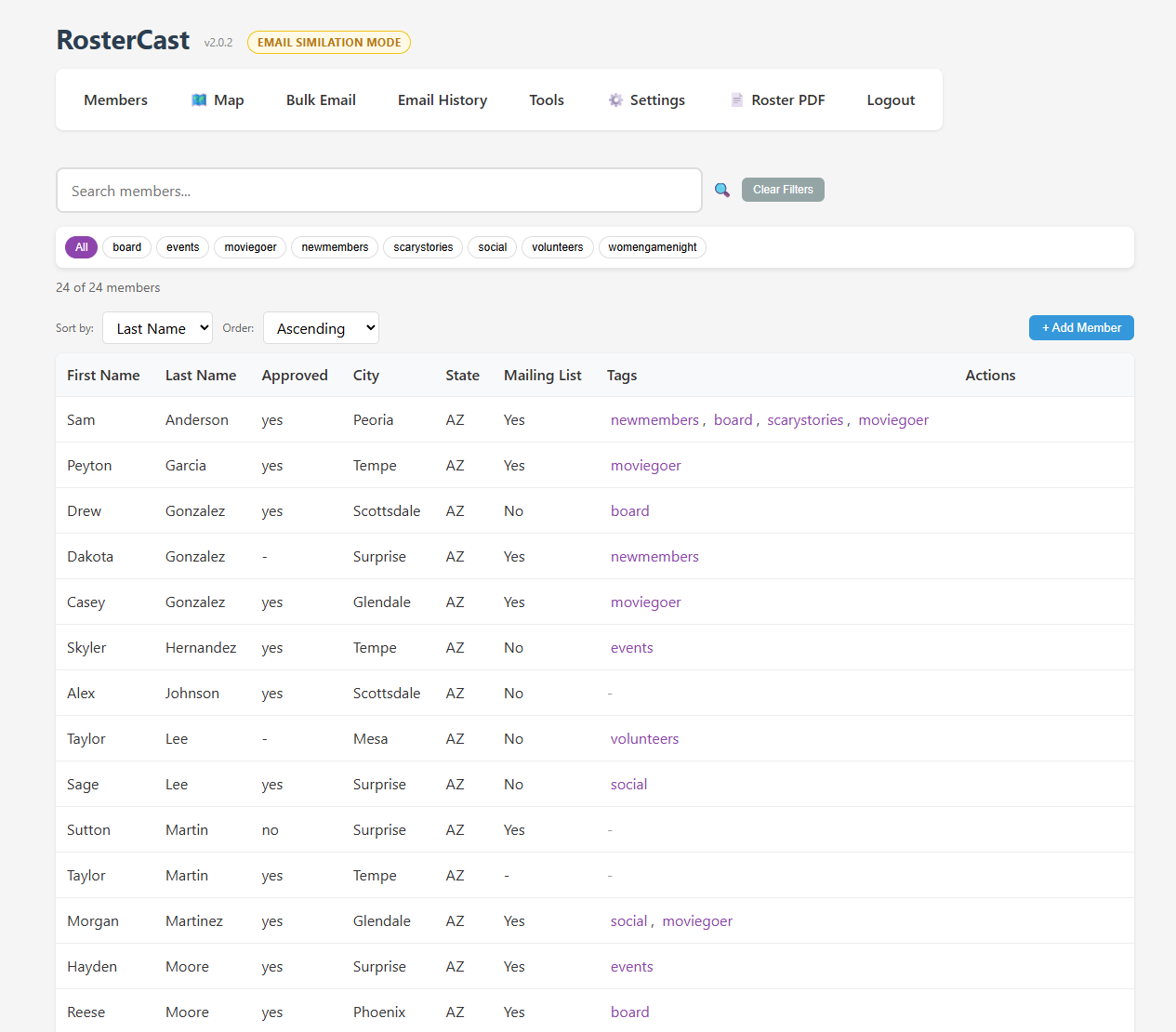Click the Clear Filters button

(x=783, y=190)
